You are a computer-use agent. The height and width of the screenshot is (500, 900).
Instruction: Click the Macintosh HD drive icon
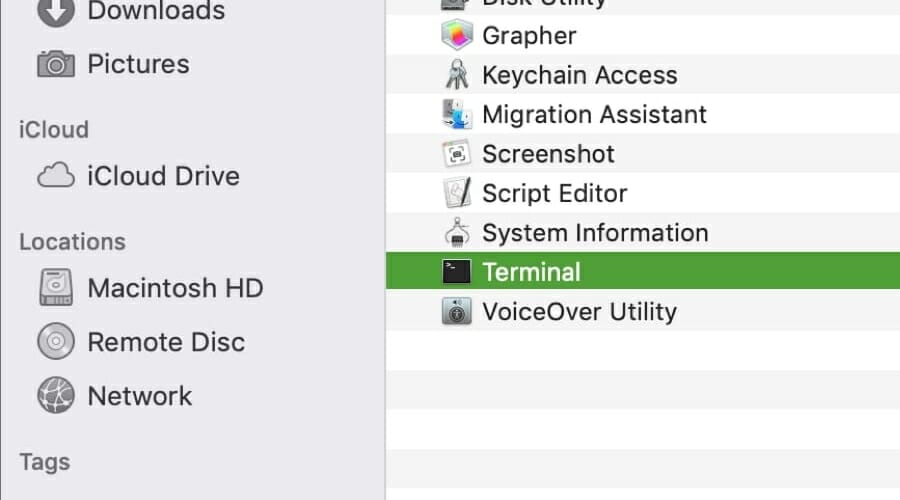click(x=56, y=289)
